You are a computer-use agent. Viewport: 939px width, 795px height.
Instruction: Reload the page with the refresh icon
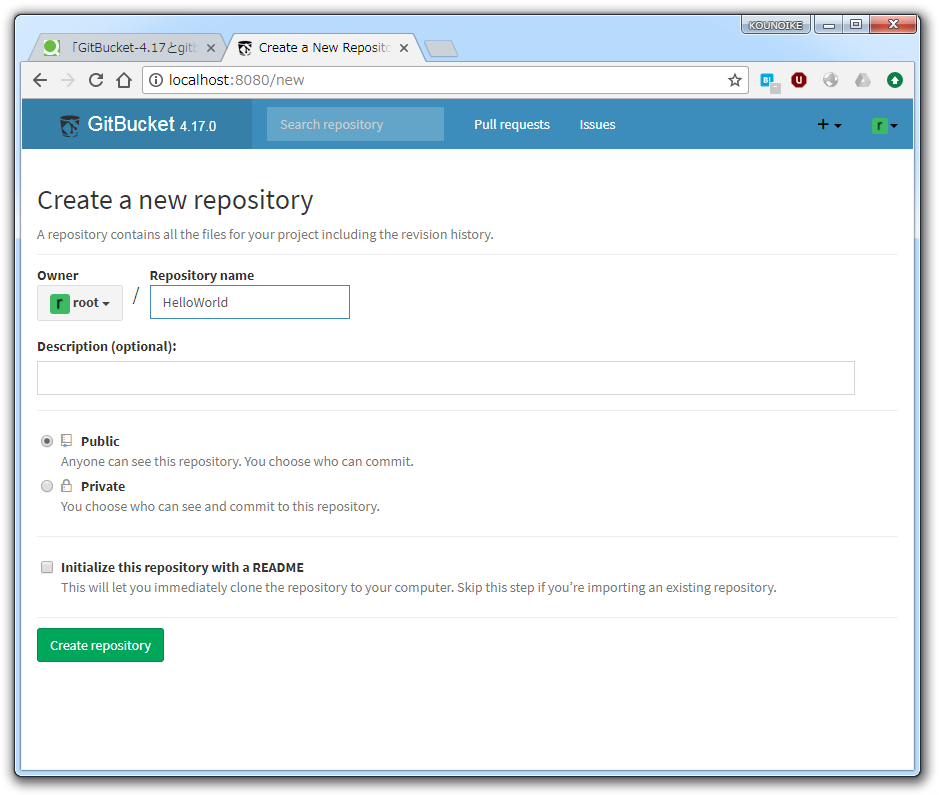(x=95, y=80)
